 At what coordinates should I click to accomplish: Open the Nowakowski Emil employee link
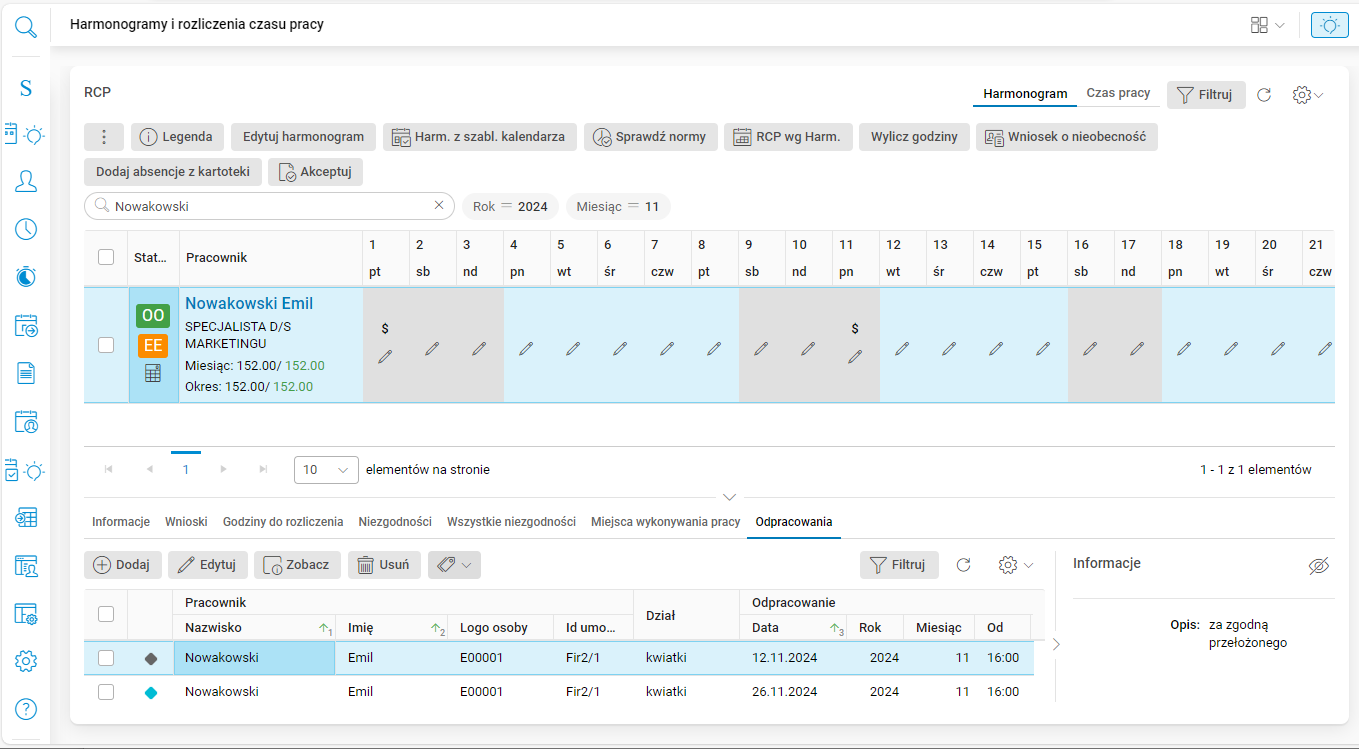tap(249, 304)
